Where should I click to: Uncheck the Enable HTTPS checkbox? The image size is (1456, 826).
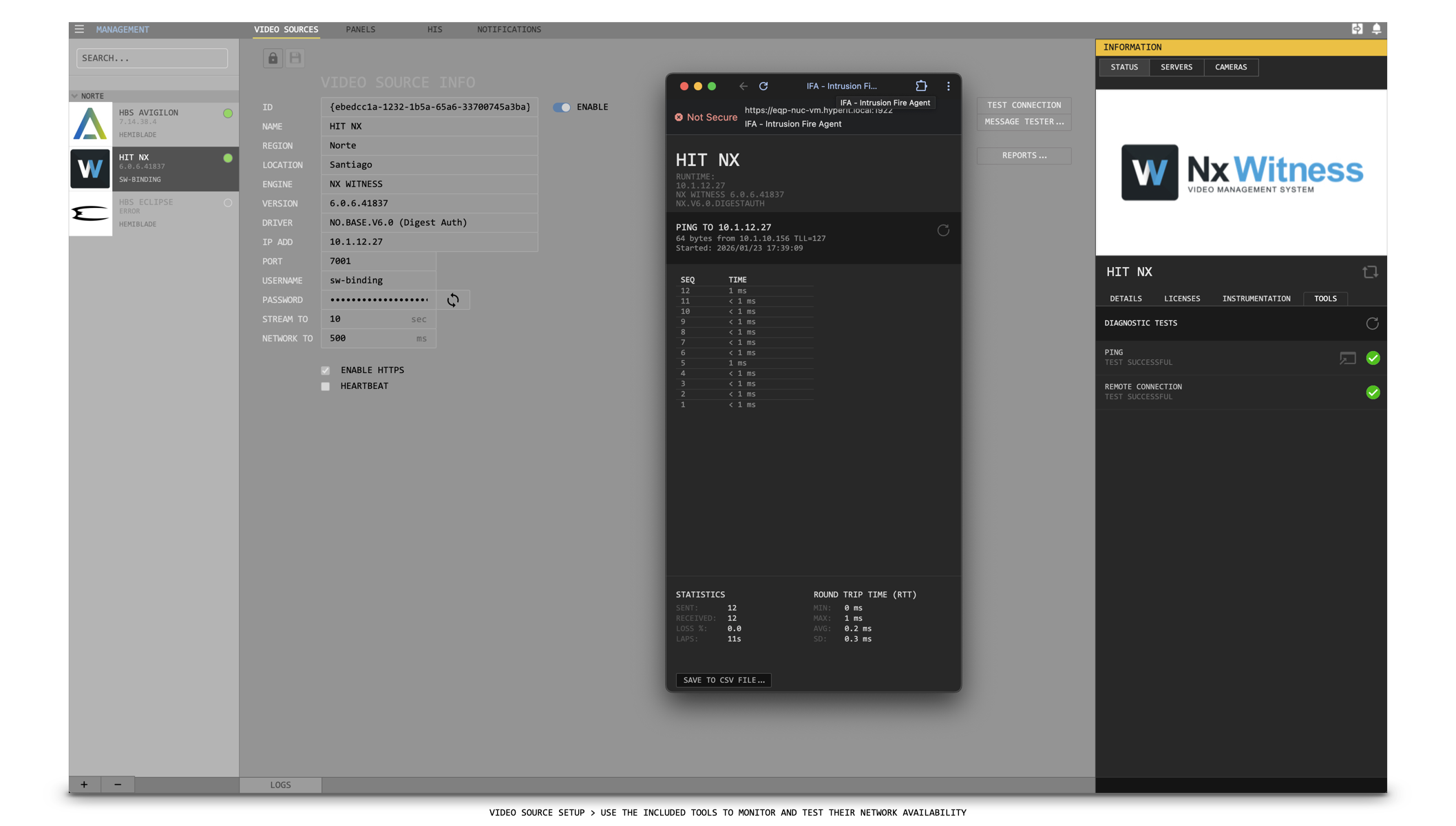[326, 370]
